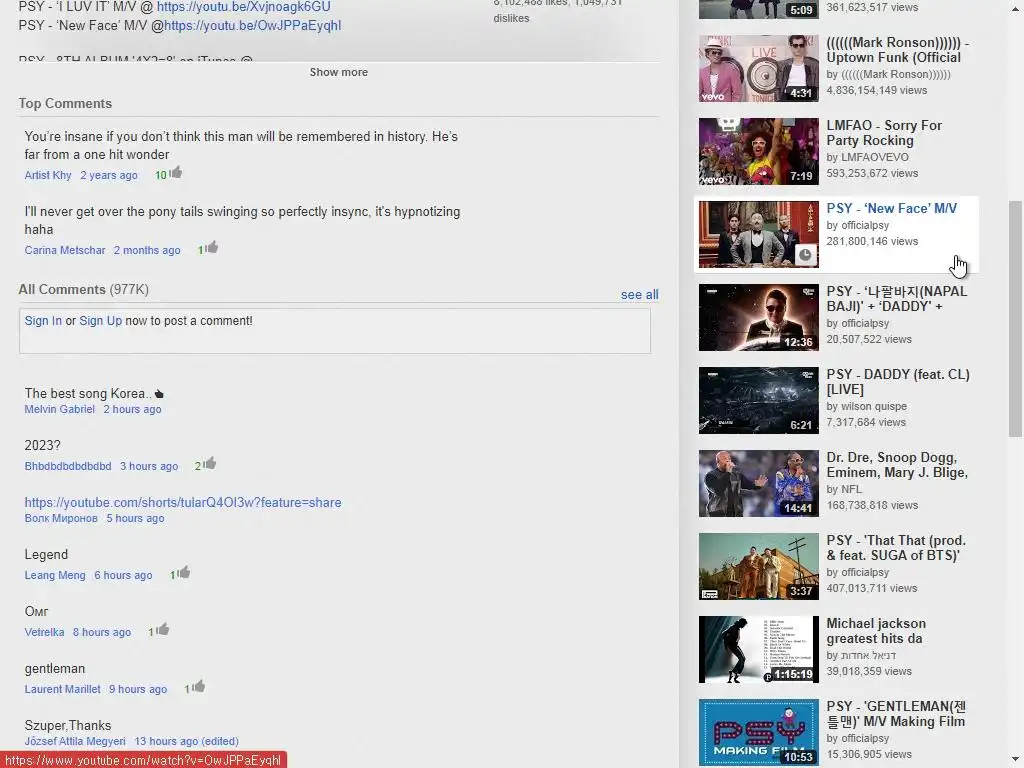
Task: Like the '2023?' comment by Bhbdbdbdbdbd
Action: [x=209, y=464]
